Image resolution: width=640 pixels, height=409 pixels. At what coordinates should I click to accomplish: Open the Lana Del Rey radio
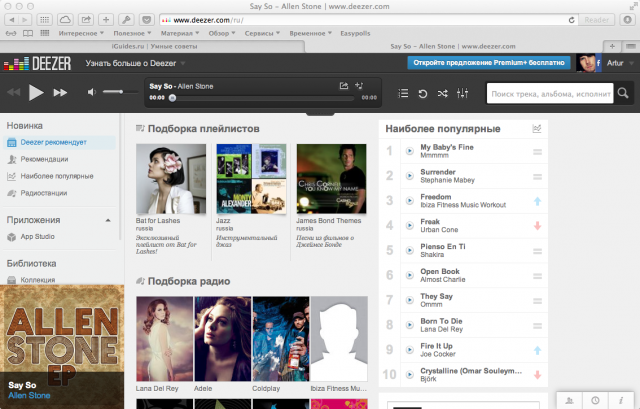[164, 339]
